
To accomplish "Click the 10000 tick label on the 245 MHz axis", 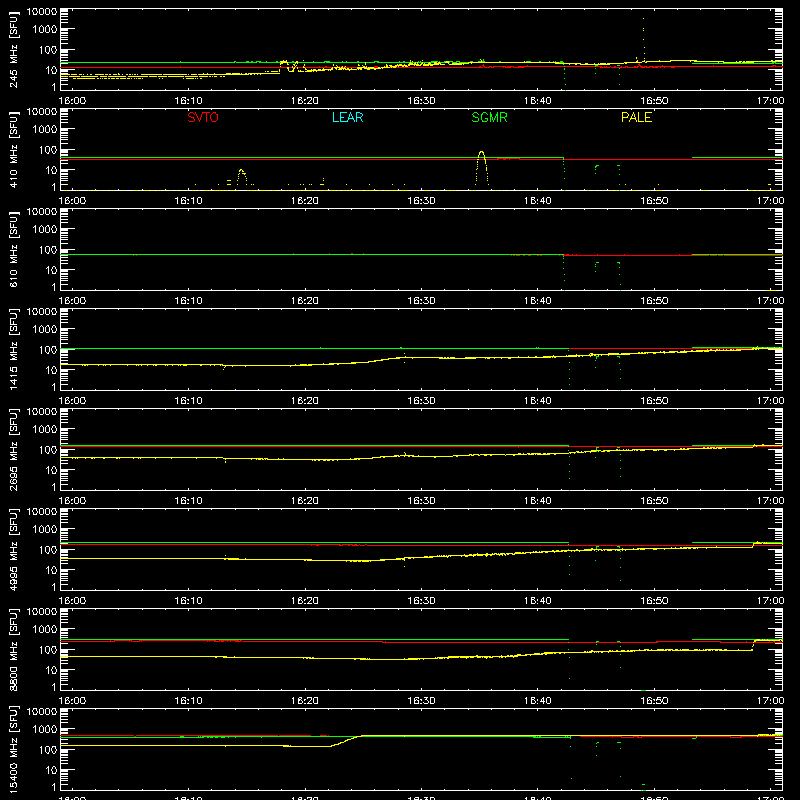I will point(42,12).
